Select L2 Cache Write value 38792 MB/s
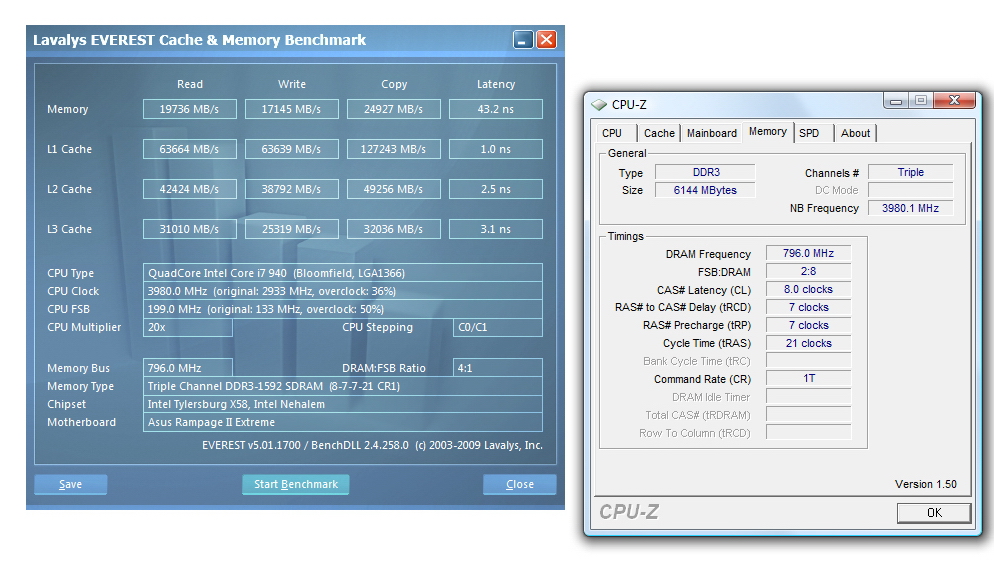 coord(292,189)
